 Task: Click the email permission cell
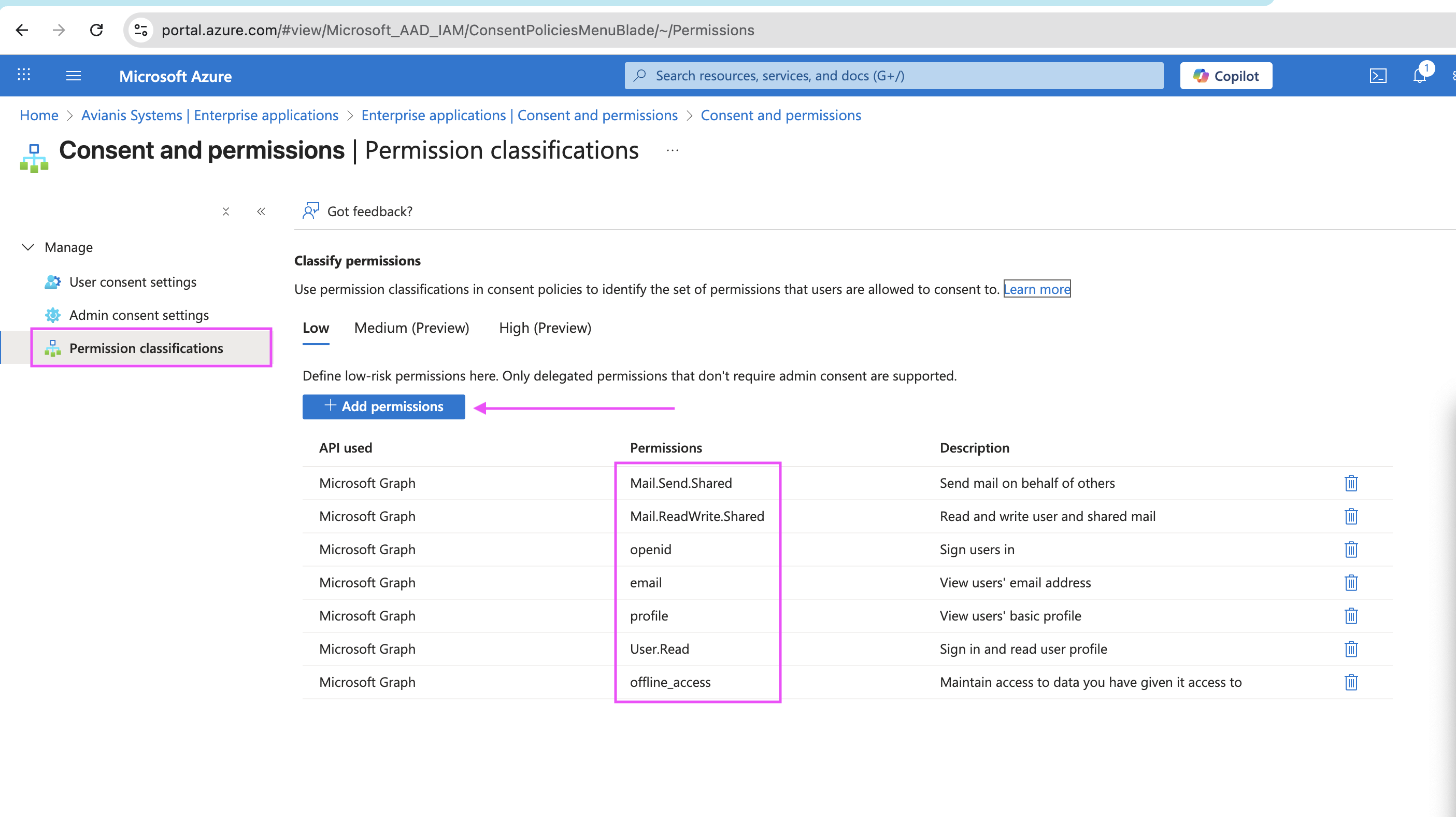coord(646,582)
